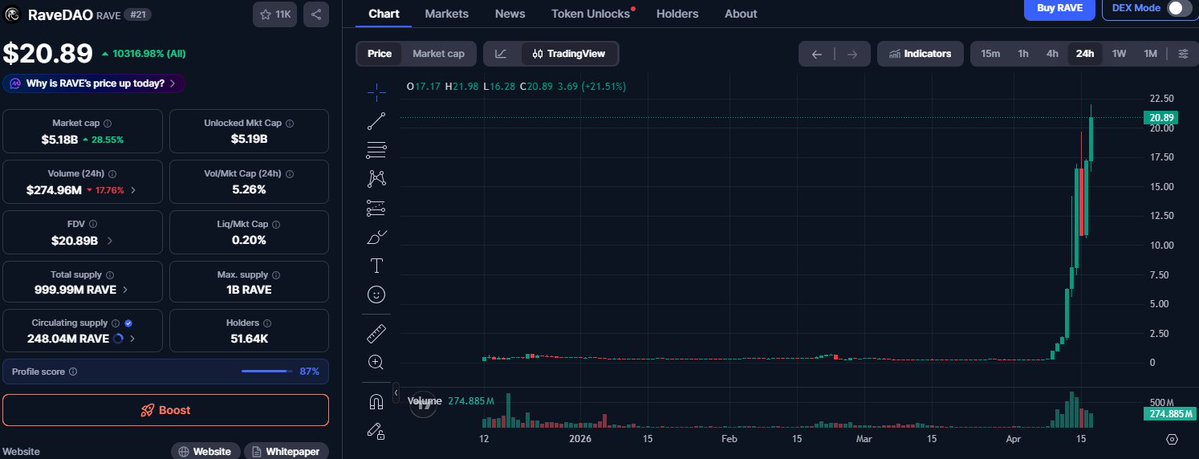The width and height of the screenshot is (1199, 459).
Task: Show Liq/Mkt Cap info icon
Action: pyautogui.click(x=276, y=224)
